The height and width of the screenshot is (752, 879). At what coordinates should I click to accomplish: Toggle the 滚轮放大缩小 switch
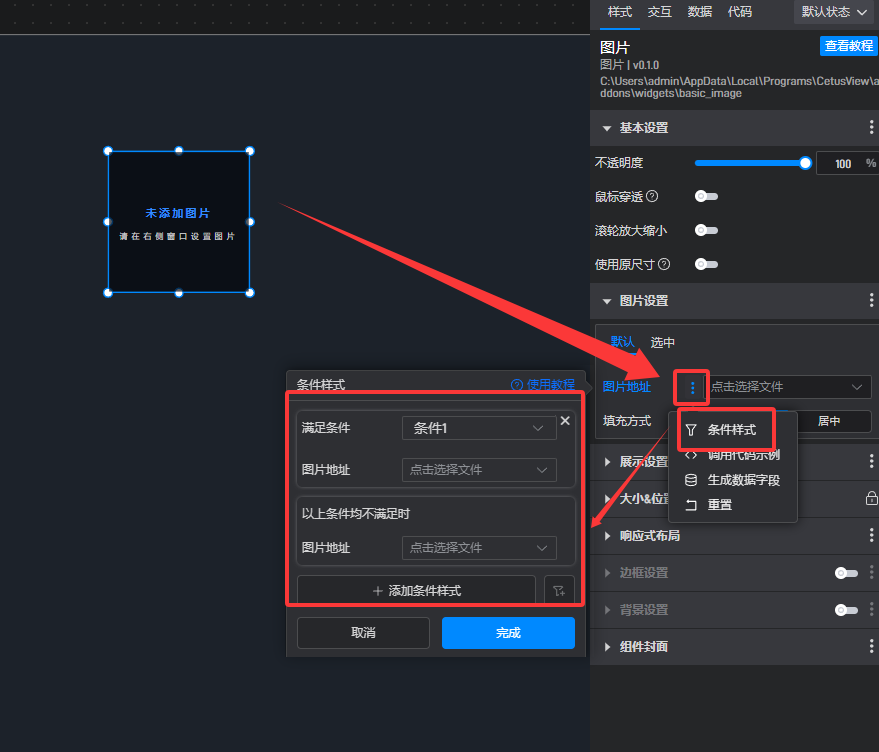706,230
